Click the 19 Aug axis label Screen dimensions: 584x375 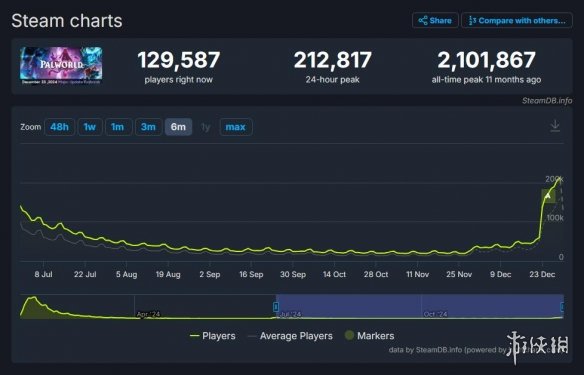coord(168,274)
